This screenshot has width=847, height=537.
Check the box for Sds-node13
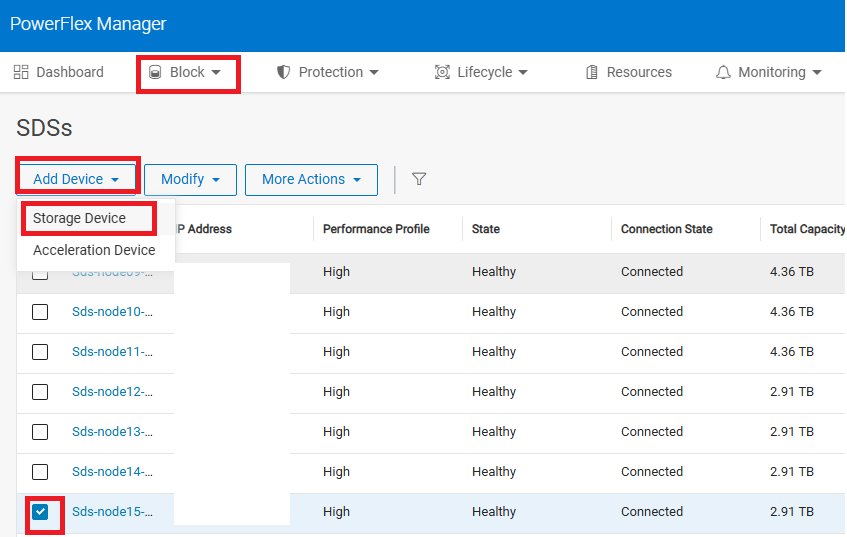tap(40, 432)
